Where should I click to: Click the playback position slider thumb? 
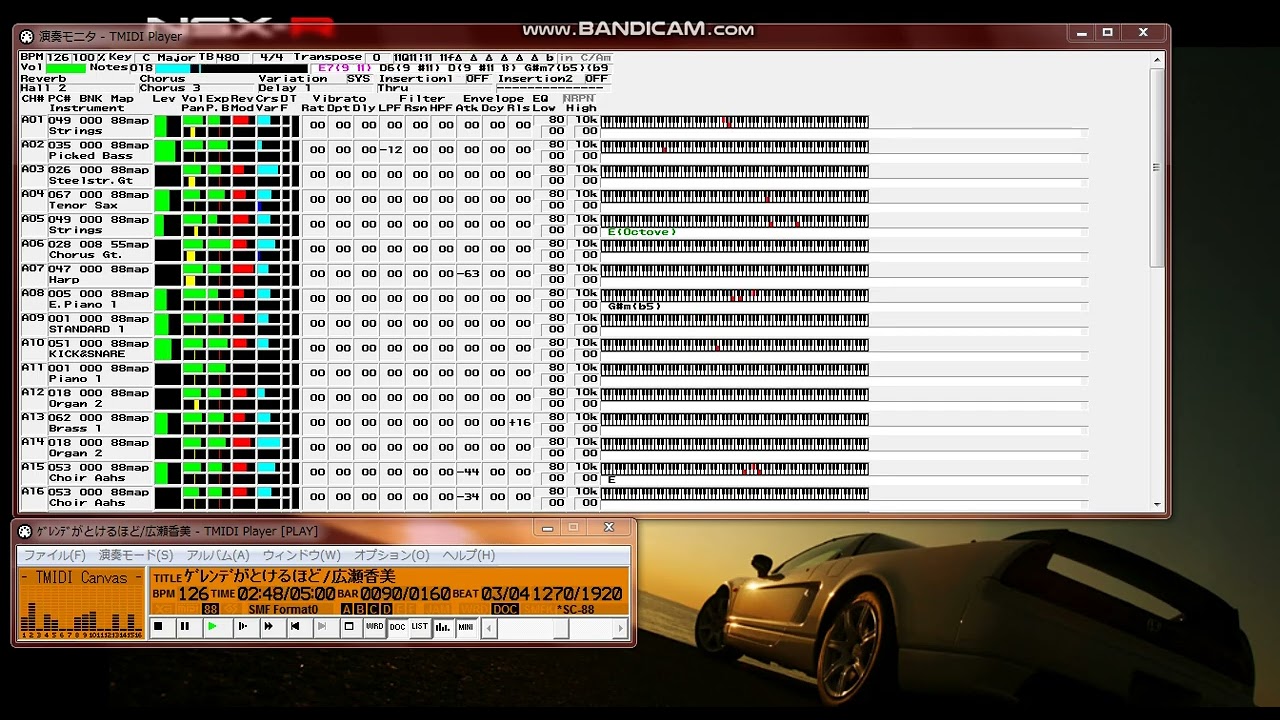pyautogui.click(x=561, y=628)
